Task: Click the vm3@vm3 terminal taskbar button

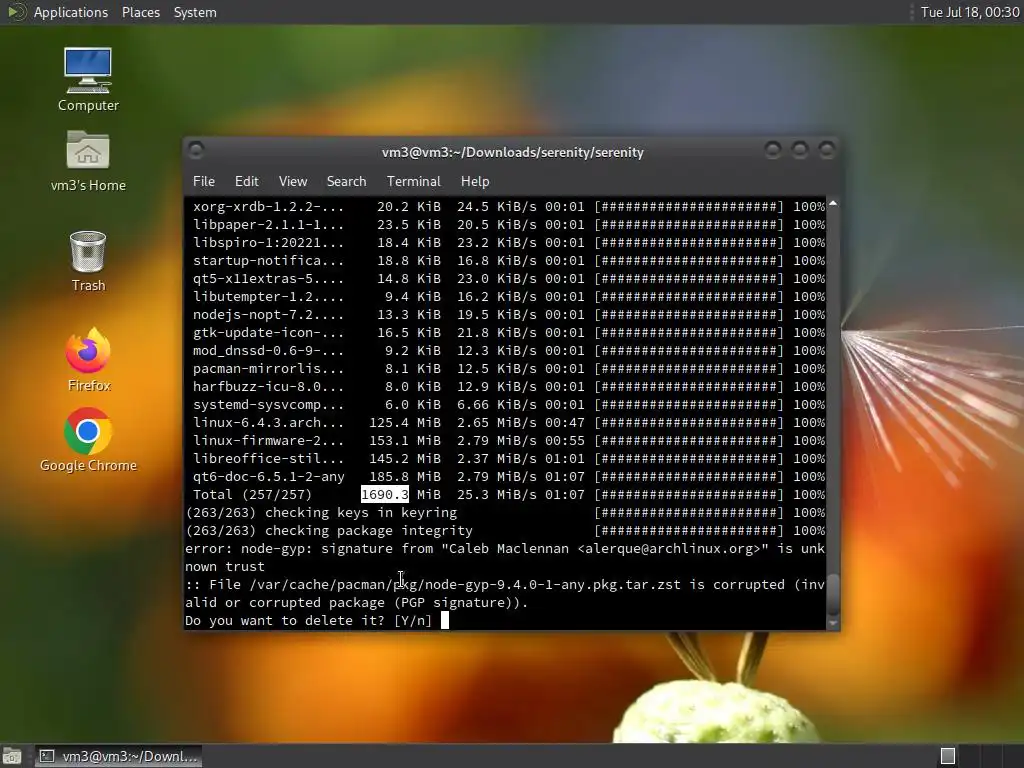Action: 118,756
